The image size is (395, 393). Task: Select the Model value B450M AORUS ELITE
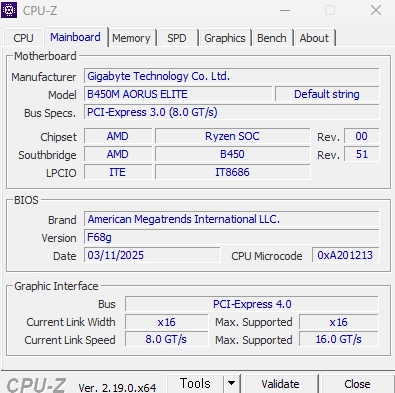tap(178, 94)
